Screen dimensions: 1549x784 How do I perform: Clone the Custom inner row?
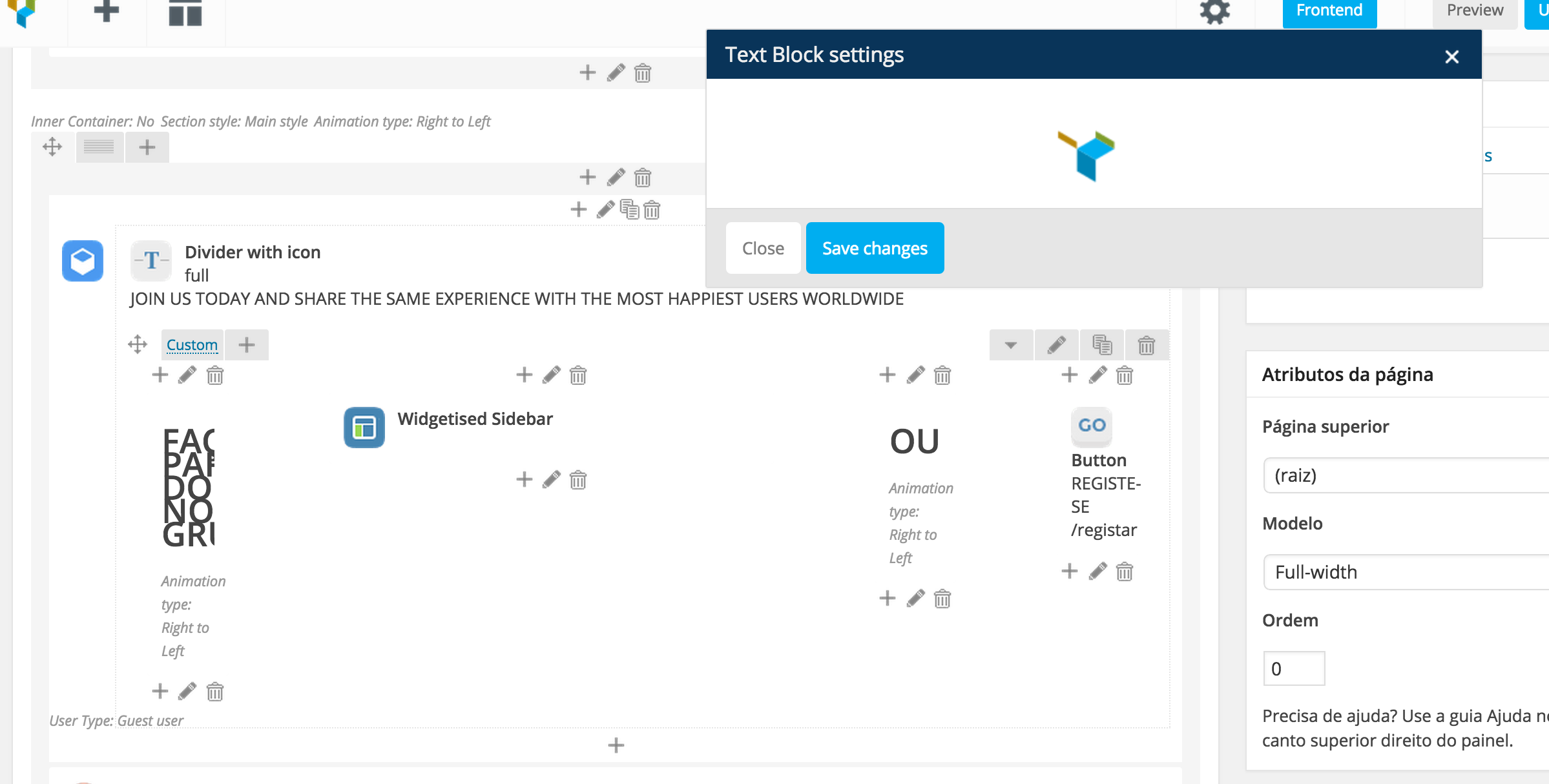1102,346
